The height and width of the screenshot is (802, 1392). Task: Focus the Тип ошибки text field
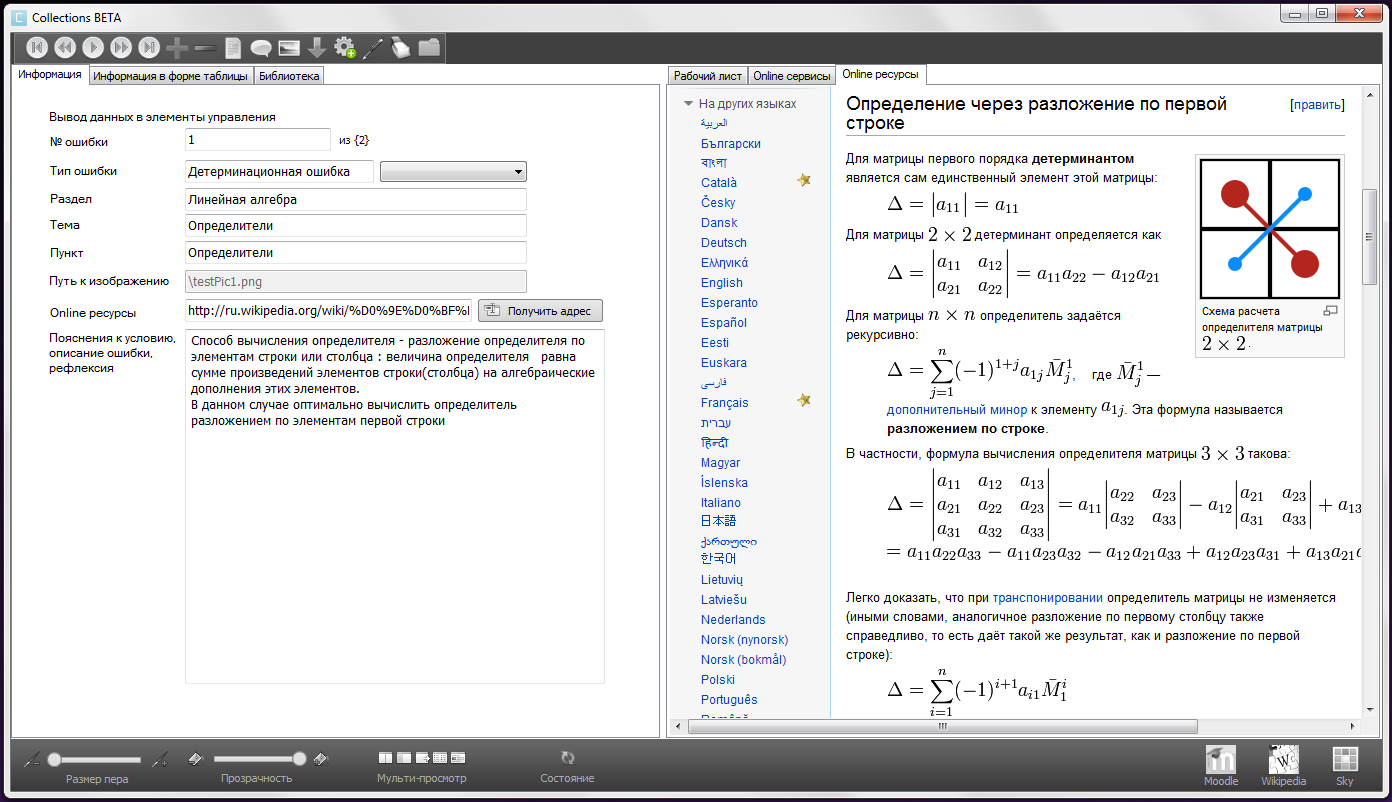pyautogui.click(x=279, y=172)
